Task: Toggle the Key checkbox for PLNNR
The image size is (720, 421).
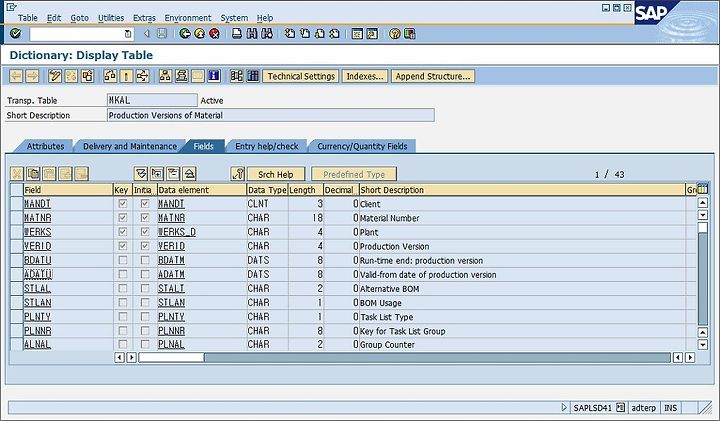Action: click(x=123, y=331)
